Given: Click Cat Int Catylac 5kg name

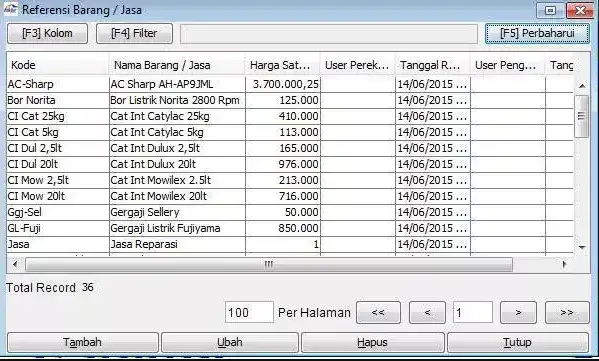Looking at the screenshot, I should coord(157,132).
